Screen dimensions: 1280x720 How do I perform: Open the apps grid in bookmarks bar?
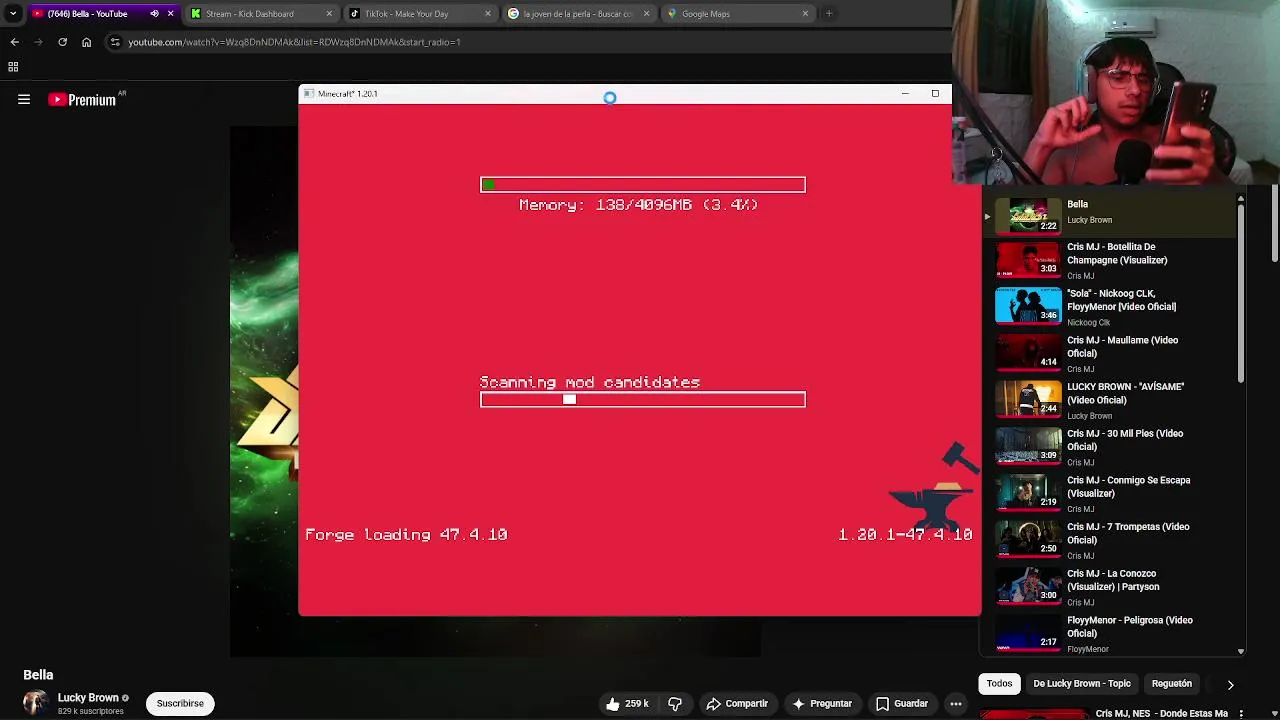pos(13,67)
